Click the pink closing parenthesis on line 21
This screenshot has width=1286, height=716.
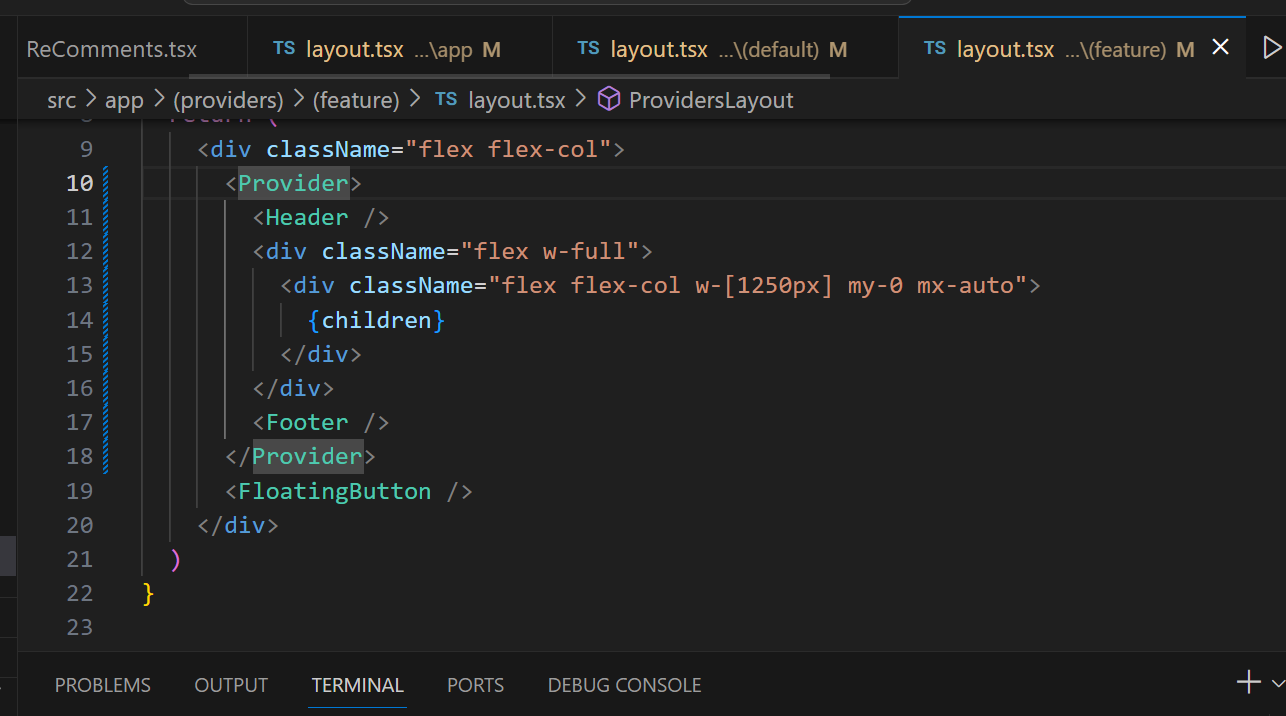[x=176, y=559]
